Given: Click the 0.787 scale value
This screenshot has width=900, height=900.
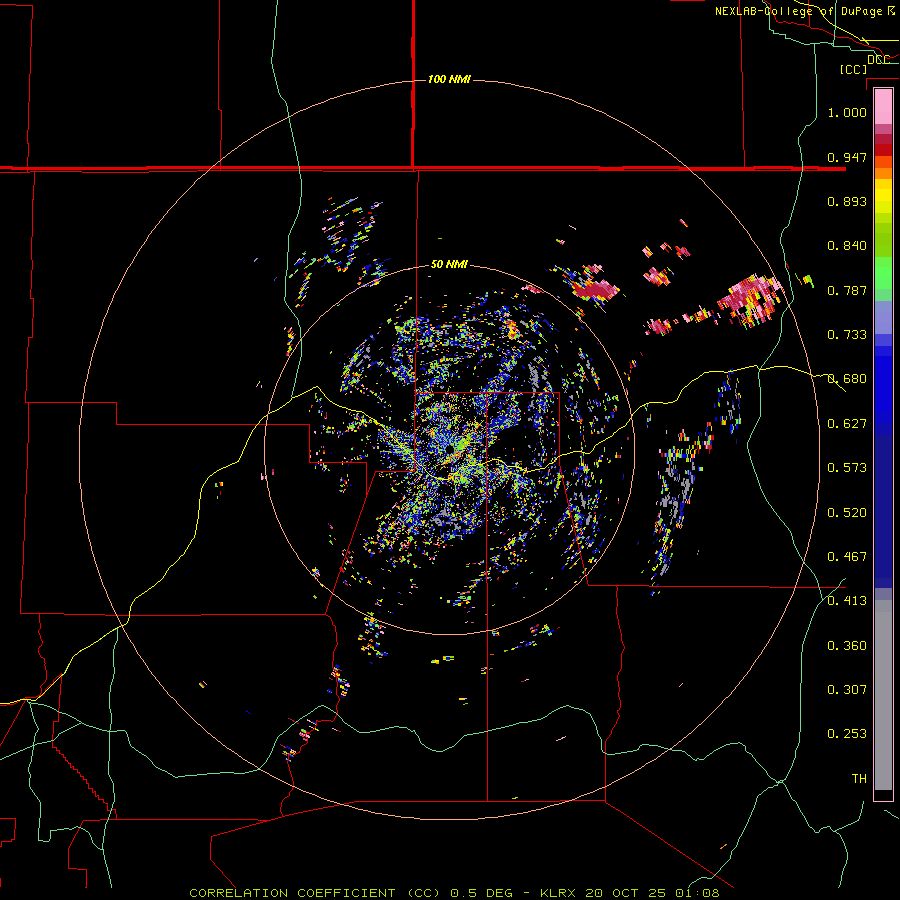Looking at the screenshot, I should [847, 290].
